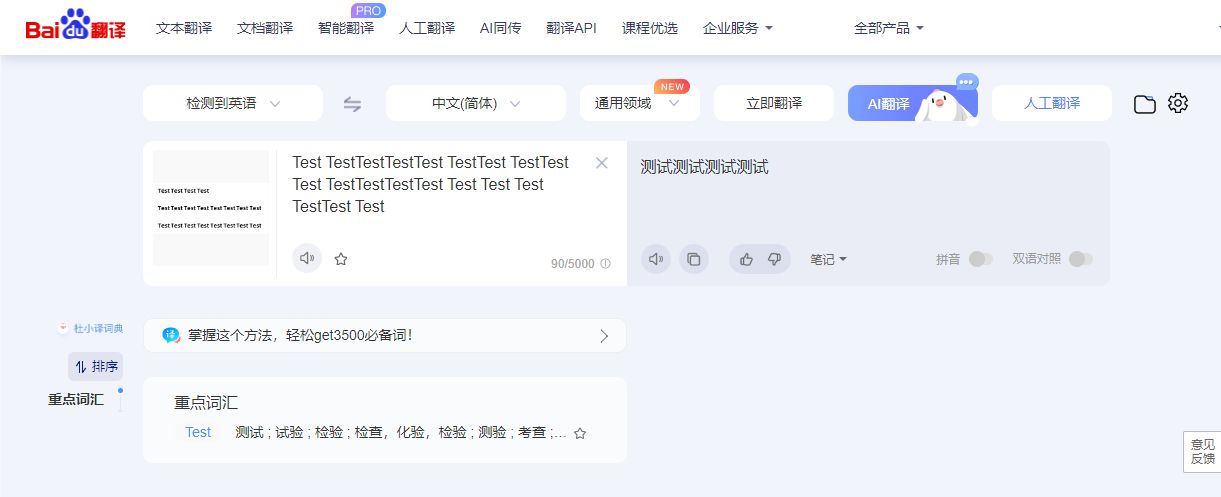The image size is (1221, 497).
Task: Expand the 笔记 dropdown
Action: [829, 259]
